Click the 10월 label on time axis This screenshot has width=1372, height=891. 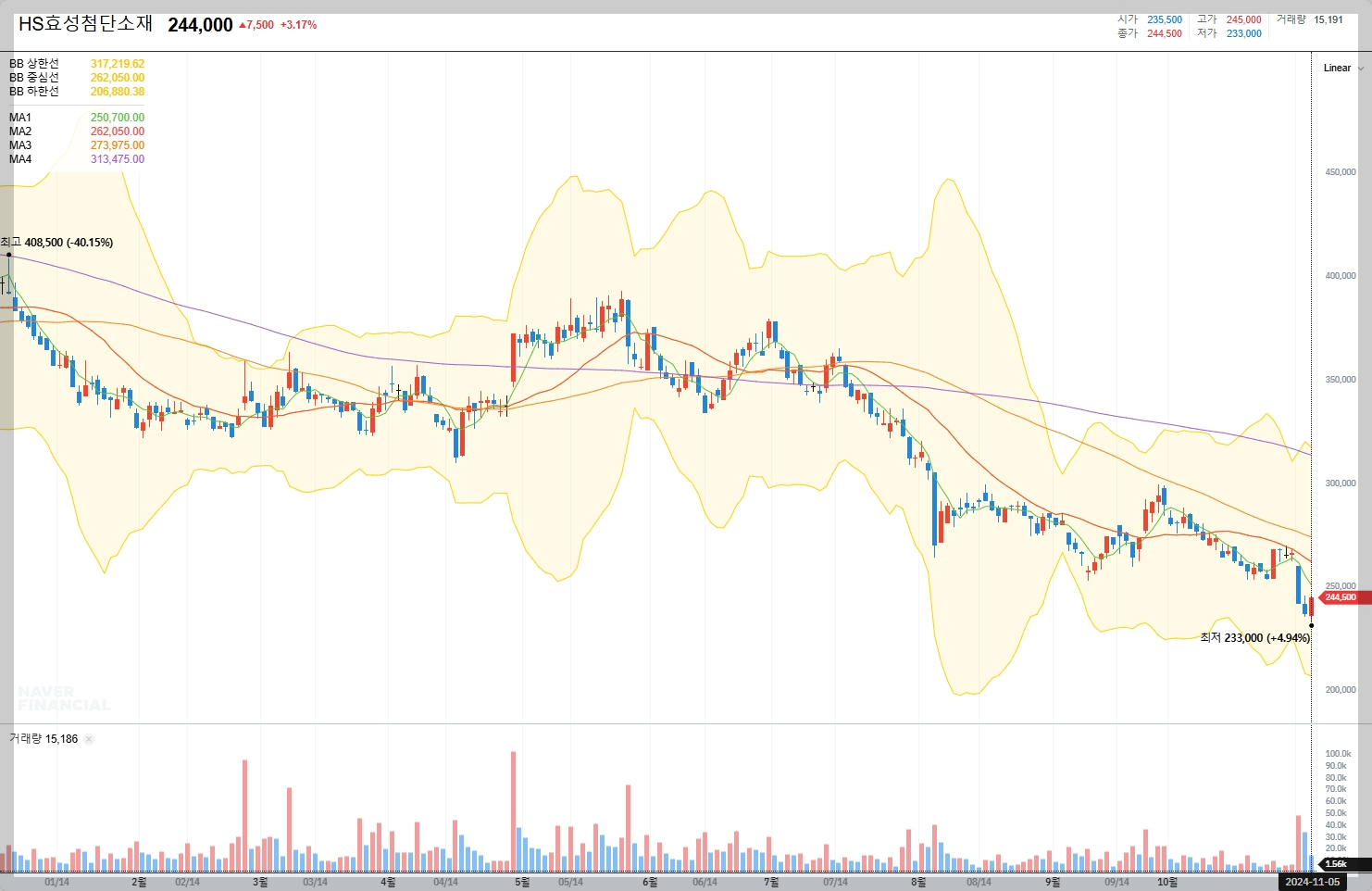point(1167,882)
